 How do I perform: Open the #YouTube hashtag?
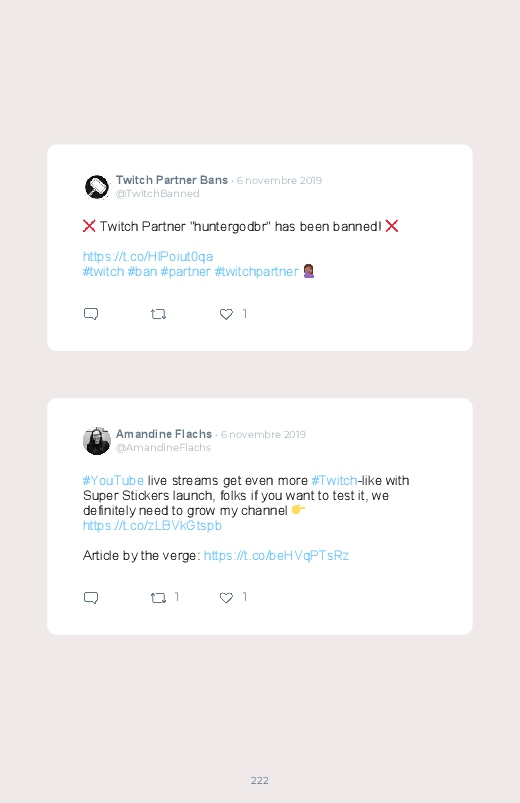click(x=113, y=480)
